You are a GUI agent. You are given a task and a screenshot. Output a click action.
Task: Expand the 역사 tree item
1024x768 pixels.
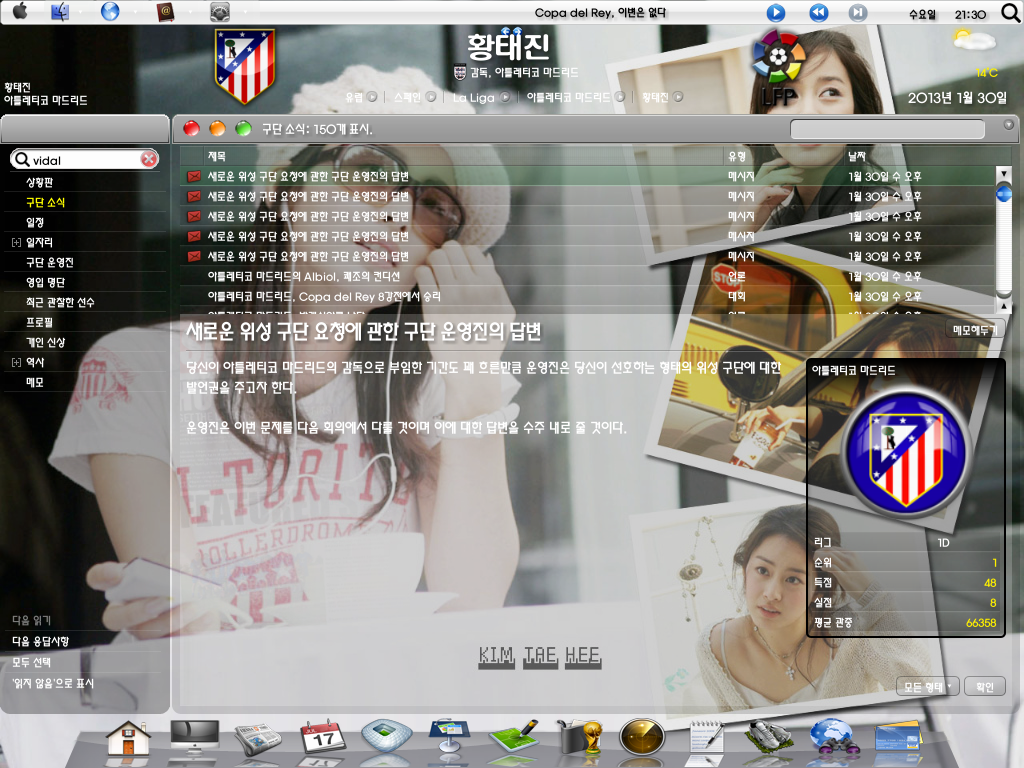coord(16,362)
